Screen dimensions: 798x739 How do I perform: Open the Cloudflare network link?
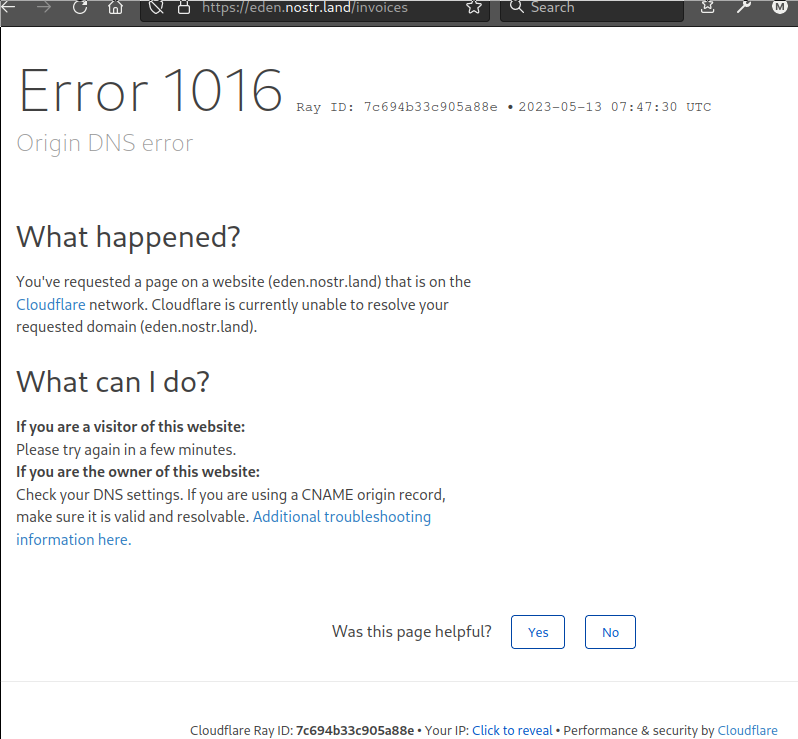tap(50, 304)
